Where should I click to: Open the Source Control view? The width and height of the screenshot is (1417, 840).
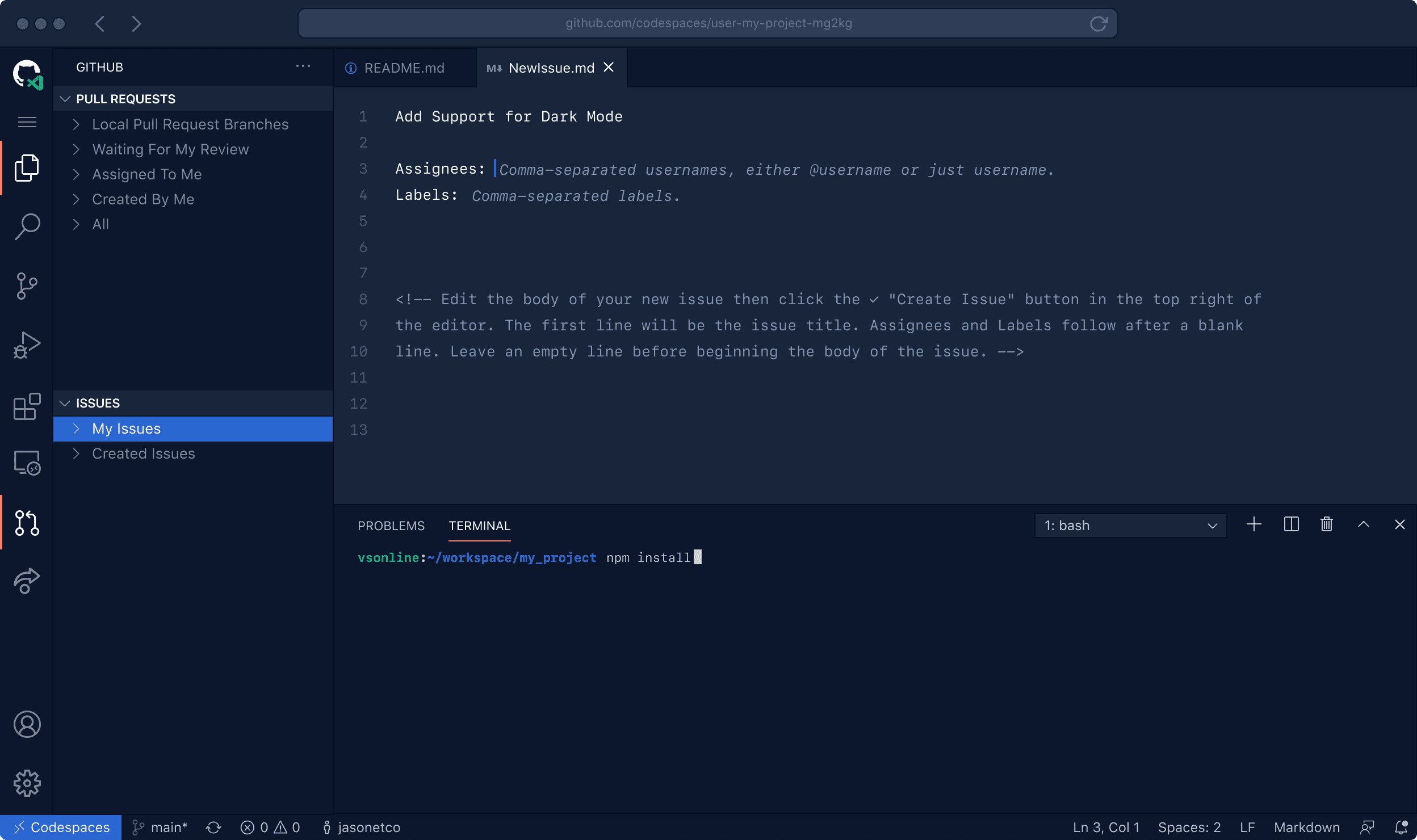click(26, 287)
